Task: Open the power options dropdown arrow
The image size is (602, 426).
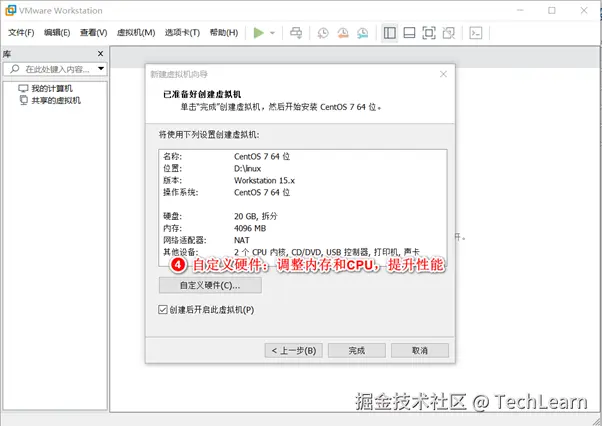Action: [273, 33]
